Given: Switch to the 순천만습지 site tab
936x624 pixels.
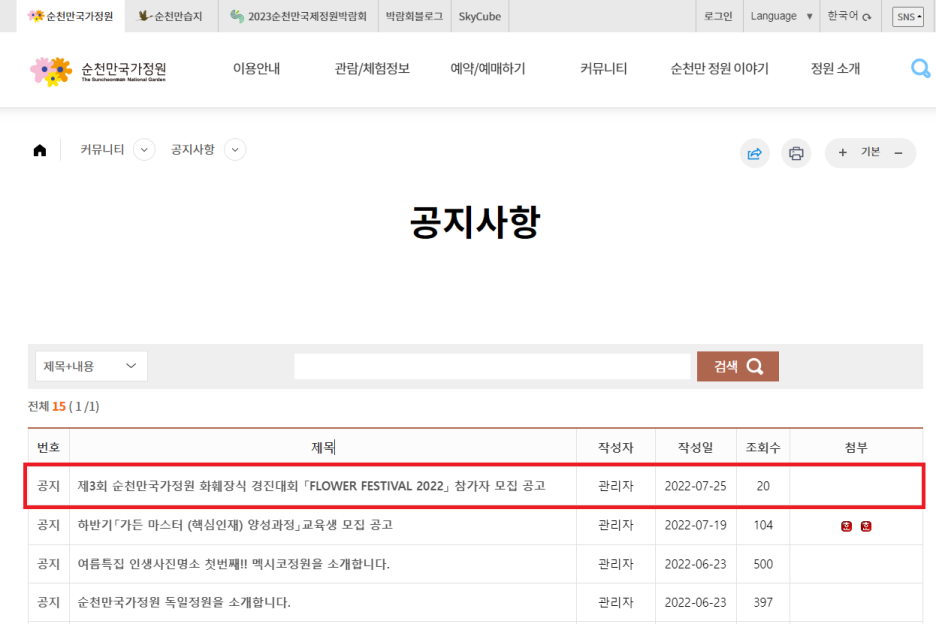Looking at the screenshot, I should [x=171, y=16].
